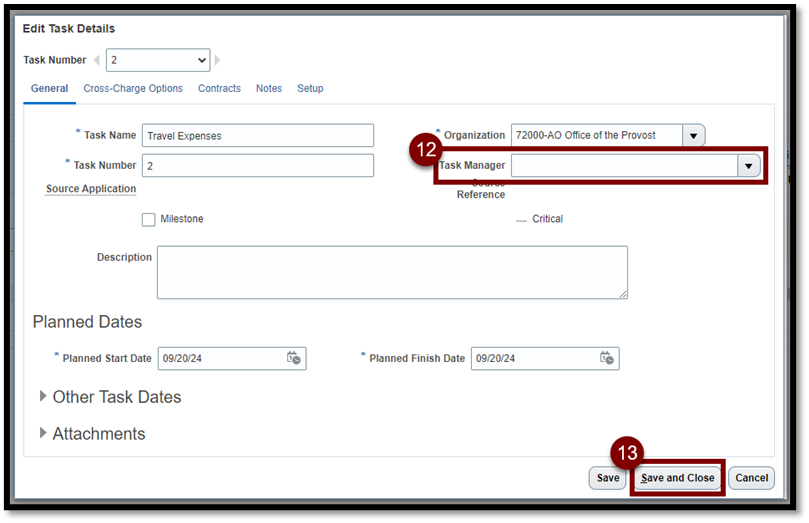Expand the Attachments section
Viewport: 809px width, 523px height.
pos(43,433)
